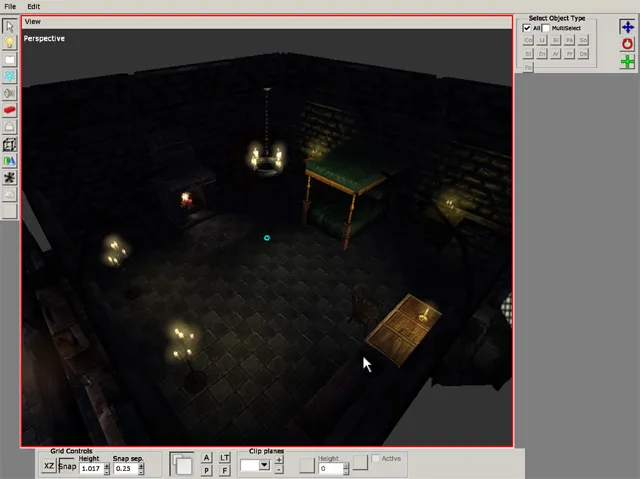Activate the wireframe cube area tool
Screen dimensions: 640x479
9,144
